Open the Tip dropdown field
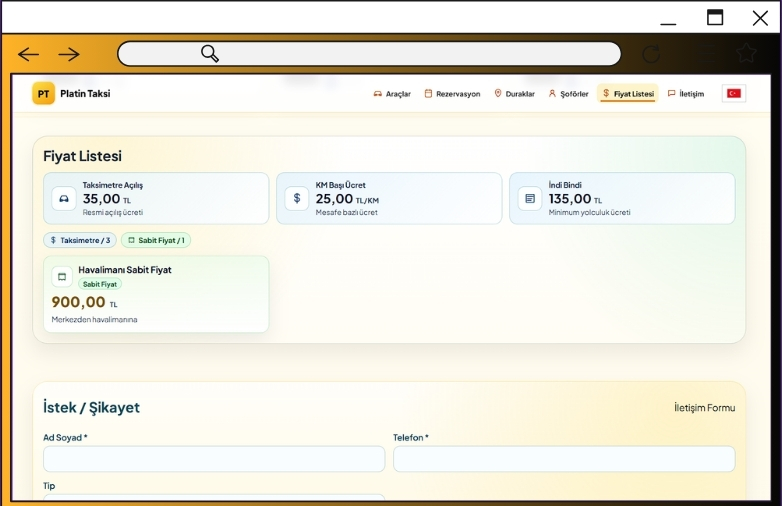This screenshot has height=506, width=782. pos(213,497)
